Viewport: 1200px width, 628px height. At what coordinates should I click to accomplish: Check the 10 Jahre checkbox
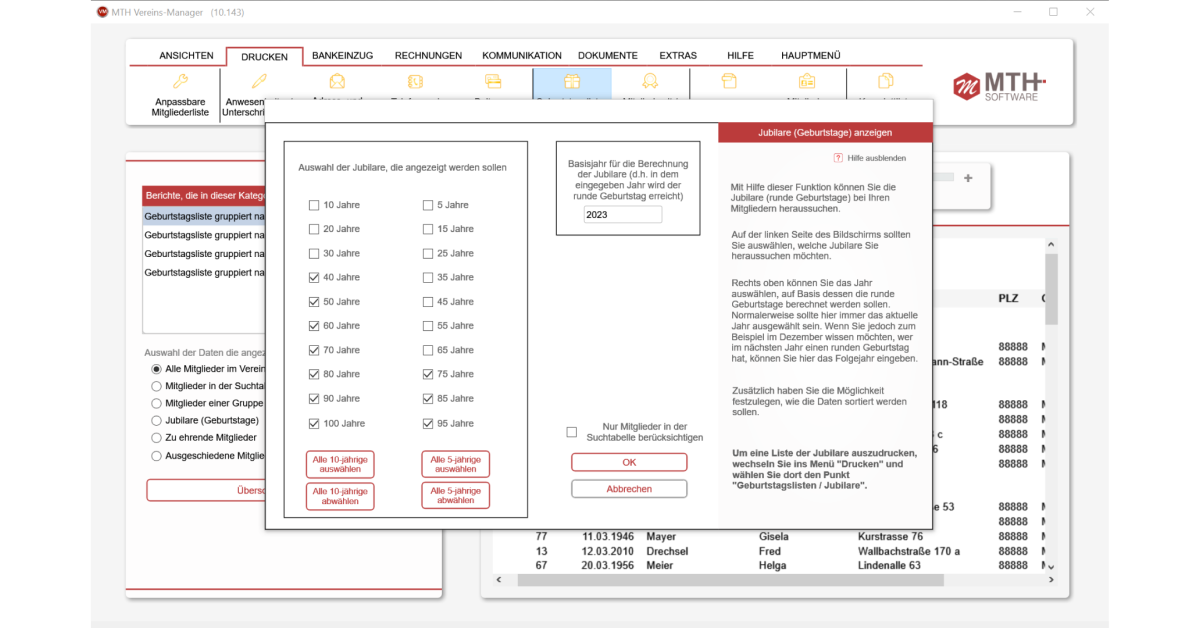[x=315, y=205]
